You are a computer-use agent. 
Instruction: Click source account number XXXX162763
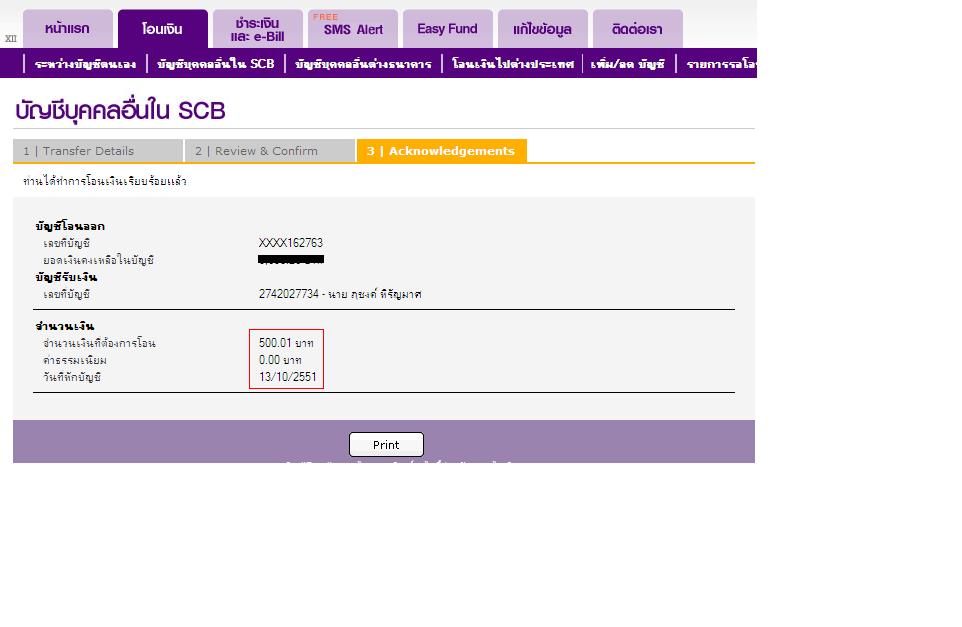291,243
